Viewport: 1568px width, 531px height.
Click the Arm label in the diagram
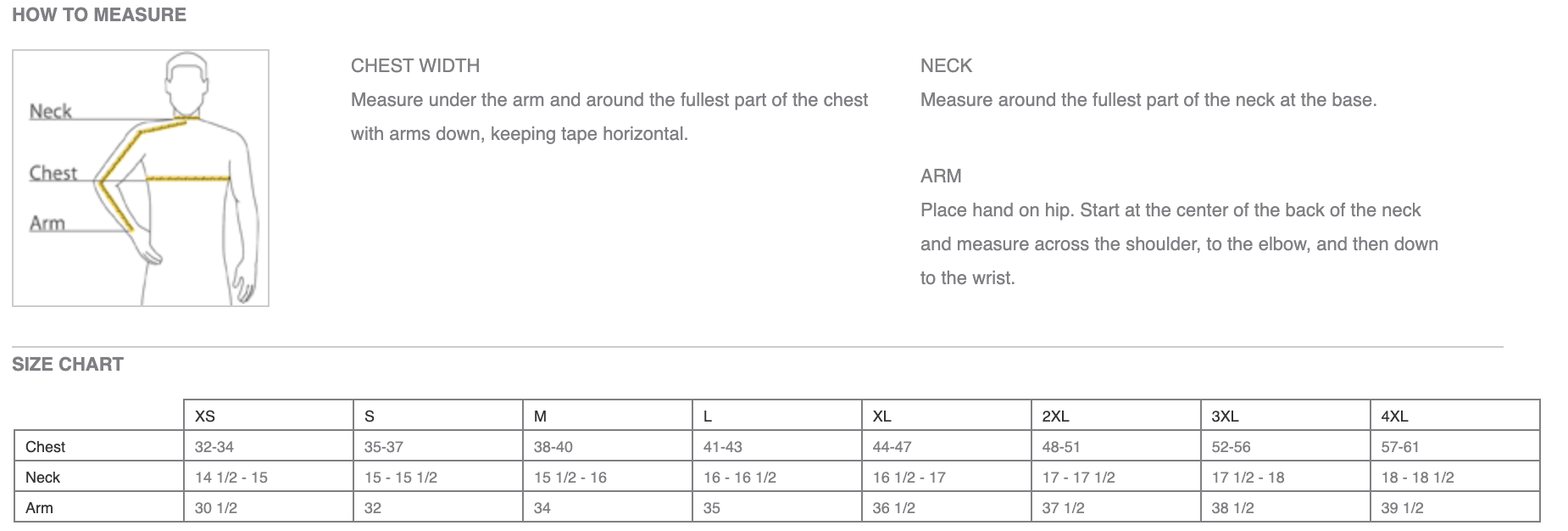[x=47, y=223]
